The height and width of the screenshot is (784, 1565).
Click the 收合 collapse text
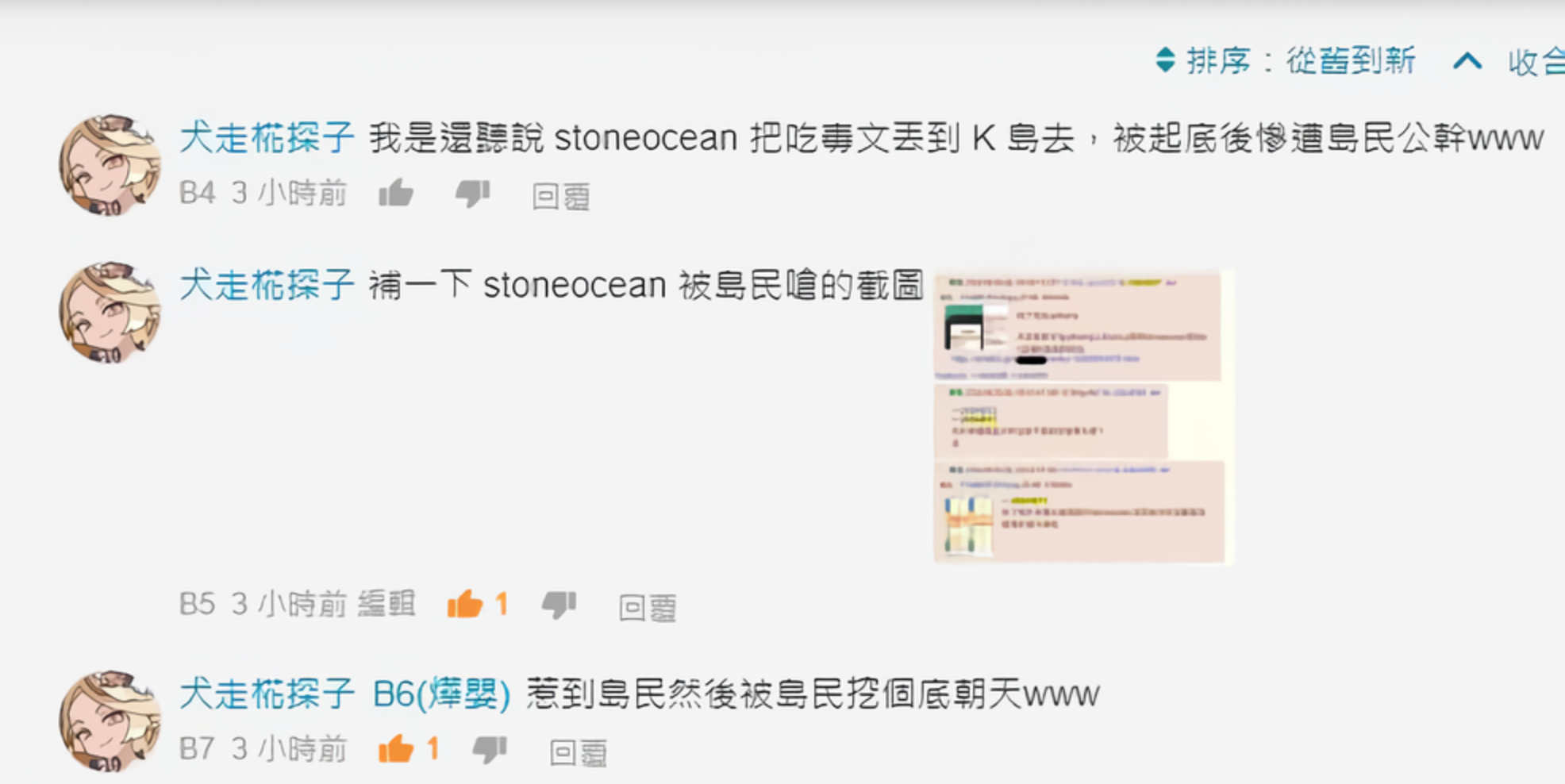point(1536,62)
